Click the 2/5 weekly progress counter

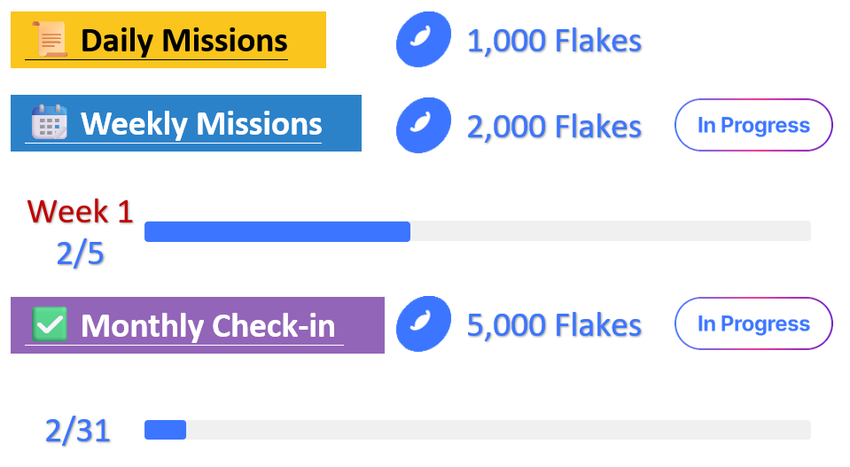click(x=80, y=254)
